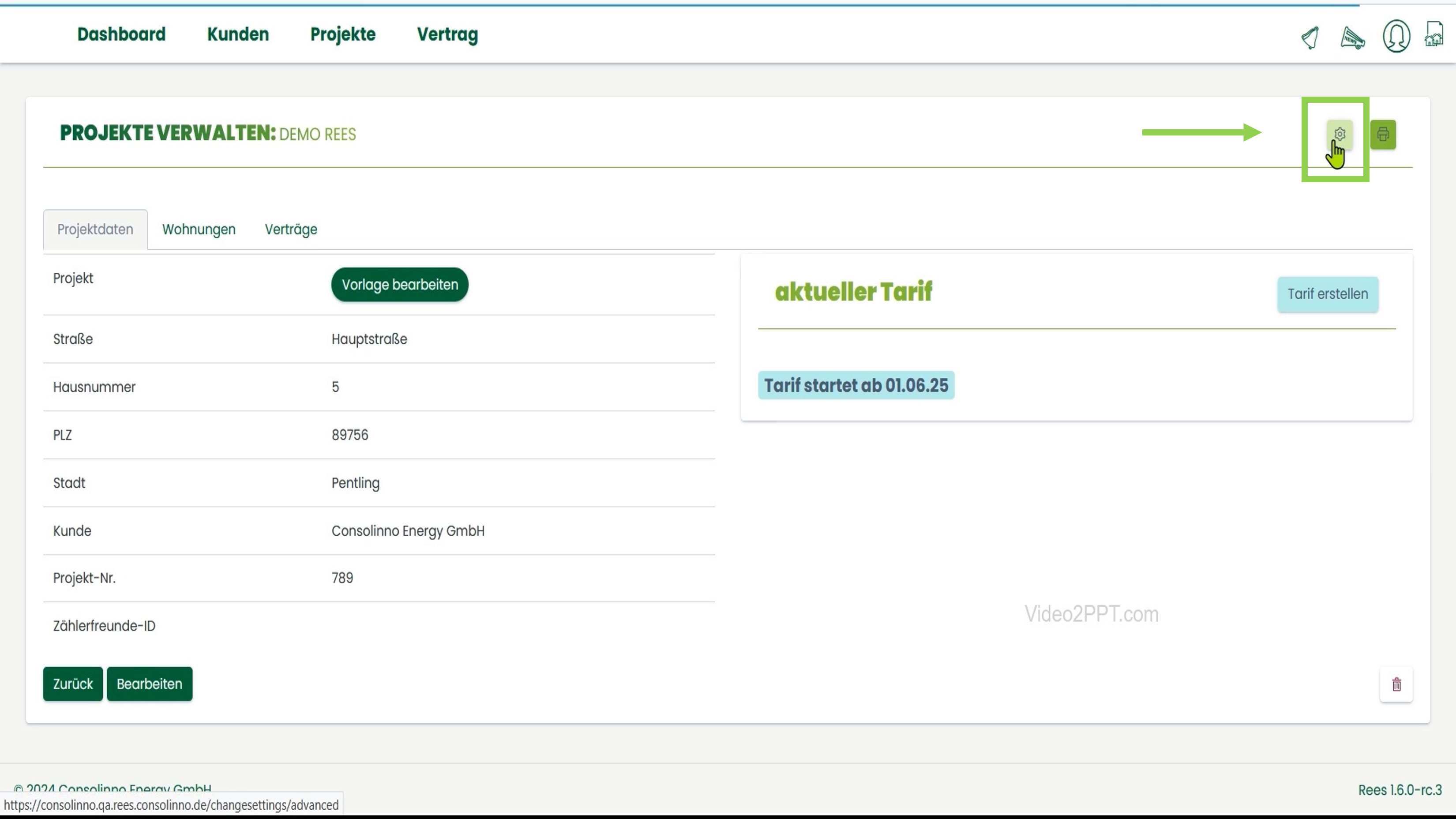This screenshot has height=819, width=1456.
Task: Open project settings gear icon
Action: (1339, 134)
